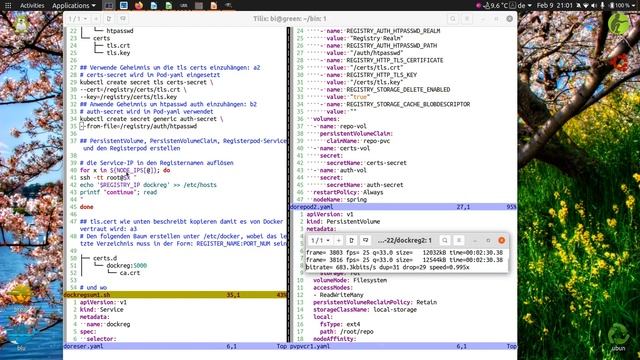Click line '--key=/registry/certs/tls.key'
640x360 pixels.
[128, 97]
